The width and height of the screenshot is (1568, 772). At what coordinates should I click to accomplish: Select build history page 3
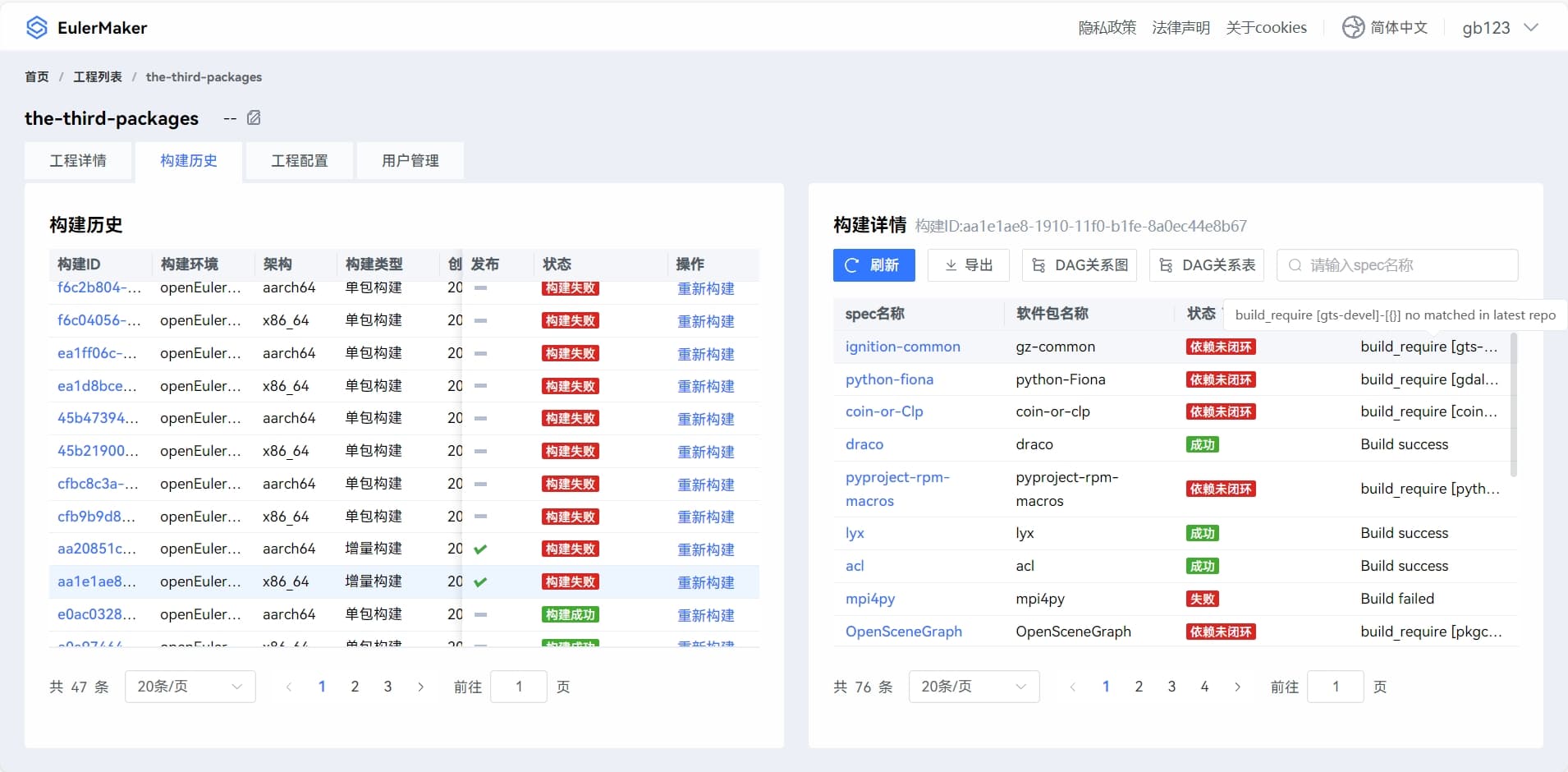click(387, 687)
